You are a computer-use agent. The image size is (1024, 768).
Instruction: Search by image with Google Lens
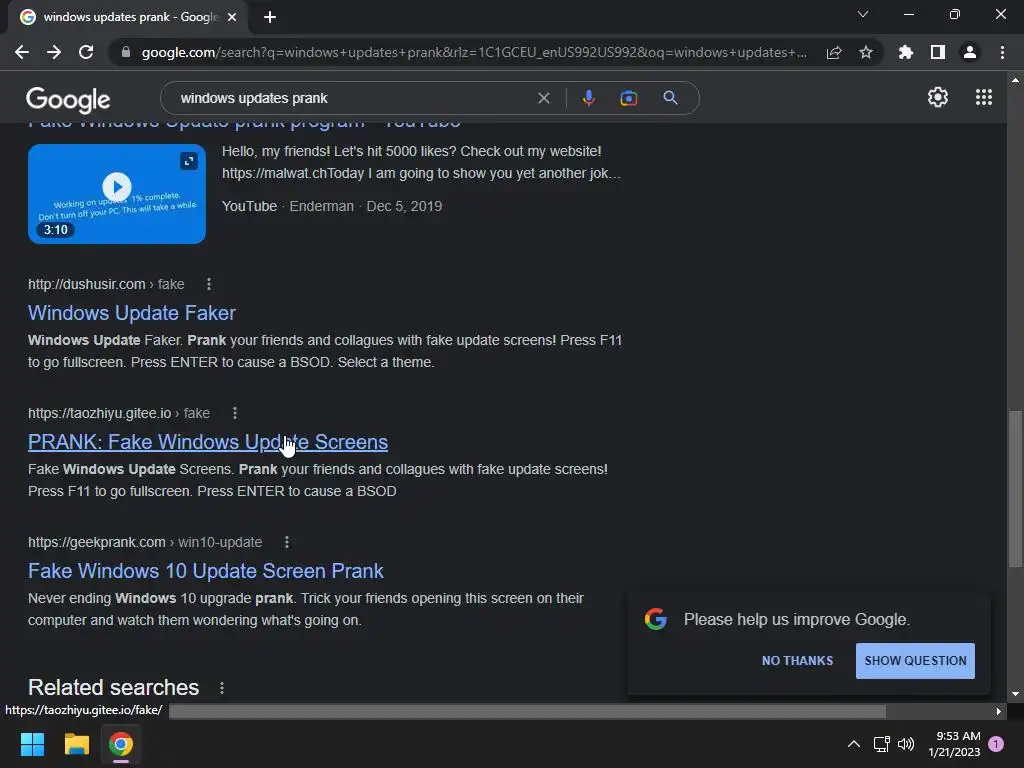pyautogui.click(x=628, y=98)
